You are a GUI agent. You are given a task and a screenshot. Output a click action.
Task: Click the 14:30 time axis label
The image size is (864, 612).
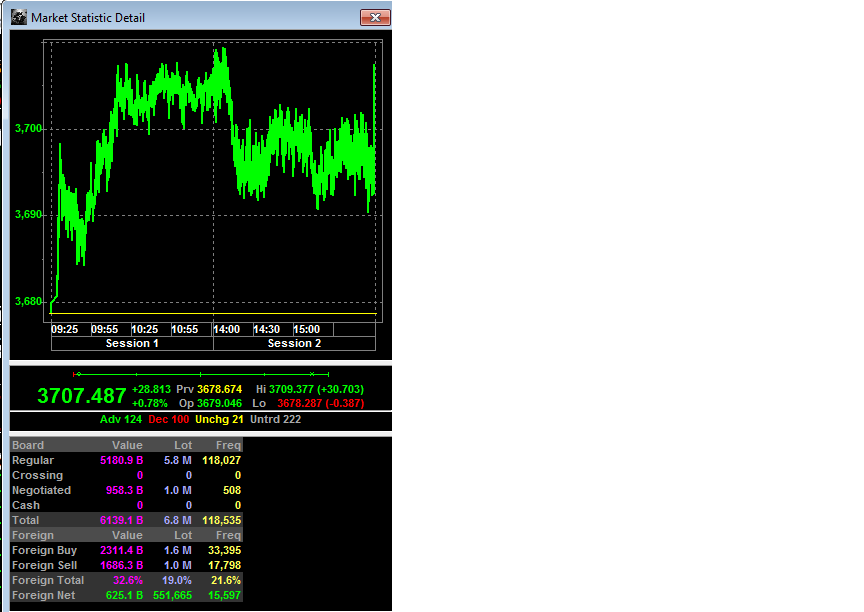coord(267,329)
